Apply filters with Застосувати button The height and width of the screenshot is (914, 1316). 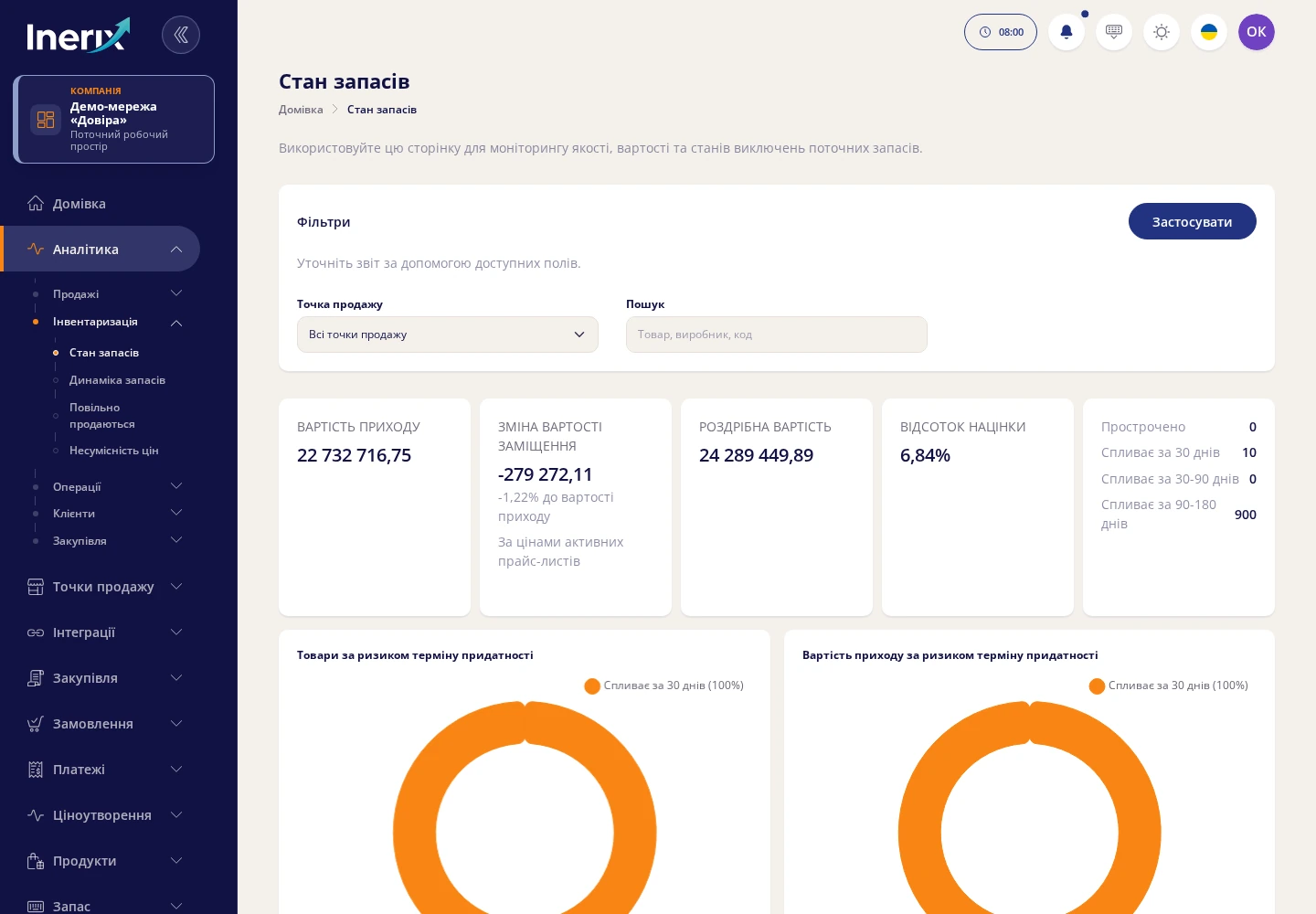(x=1192, y=221)
